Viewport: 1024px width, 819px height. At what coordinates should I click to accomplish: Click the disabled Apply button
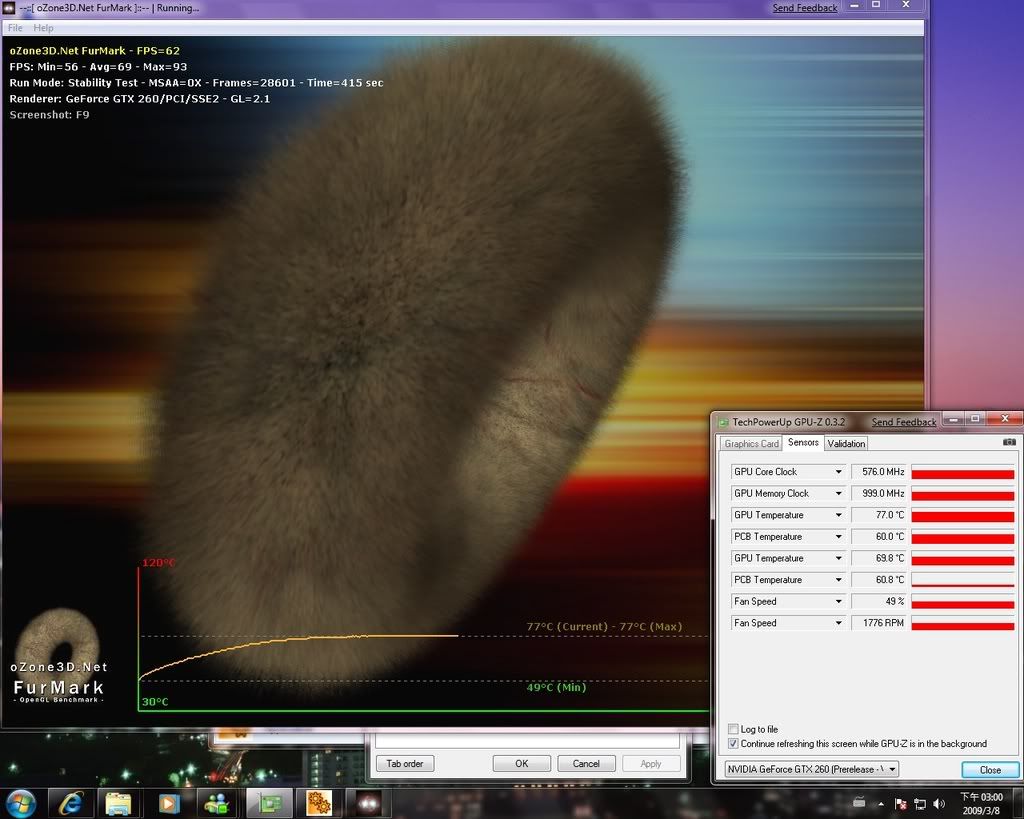(x=650, y=763)
